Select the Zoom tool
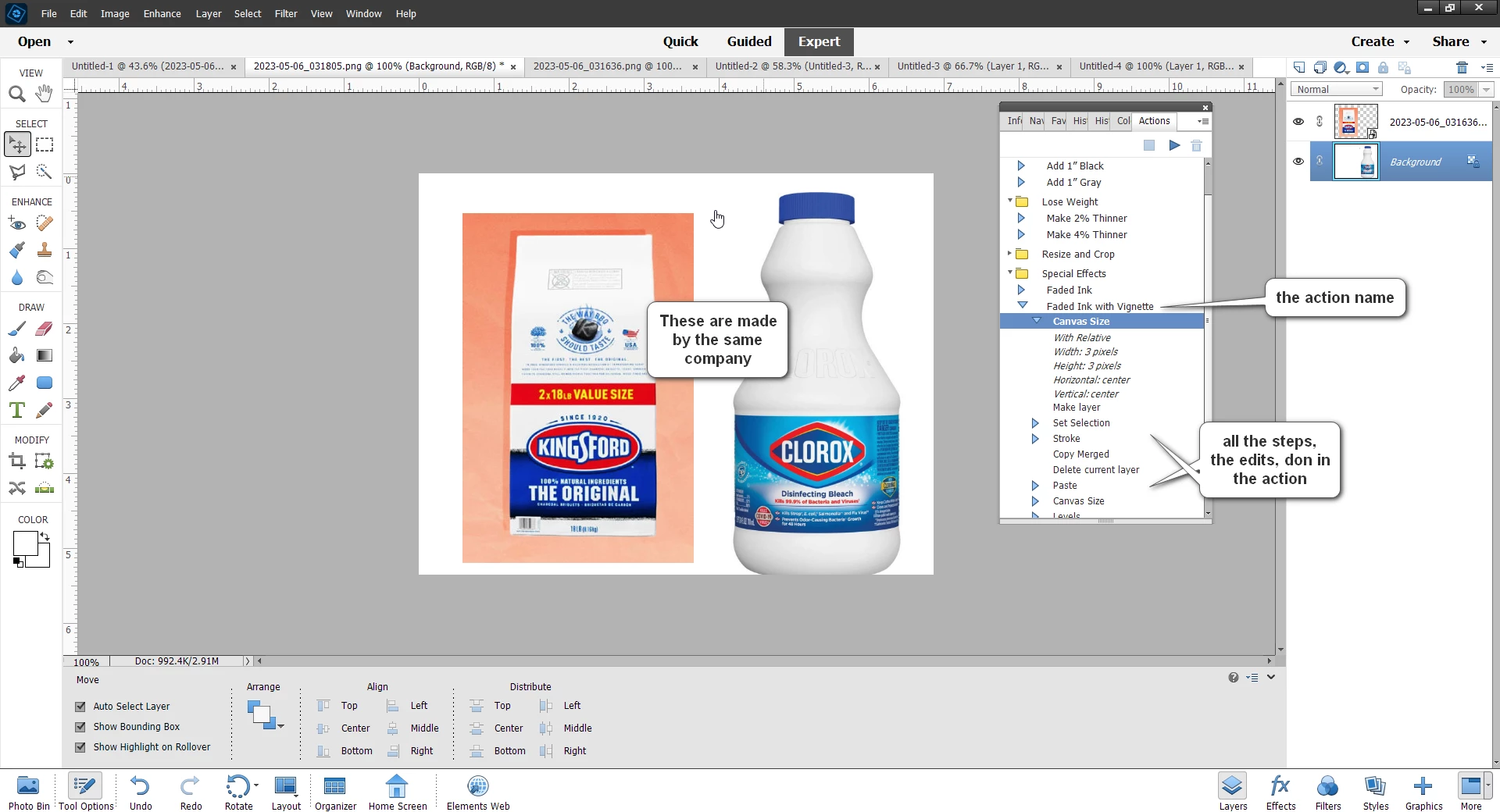1500x812 pixels. [16, 94]
